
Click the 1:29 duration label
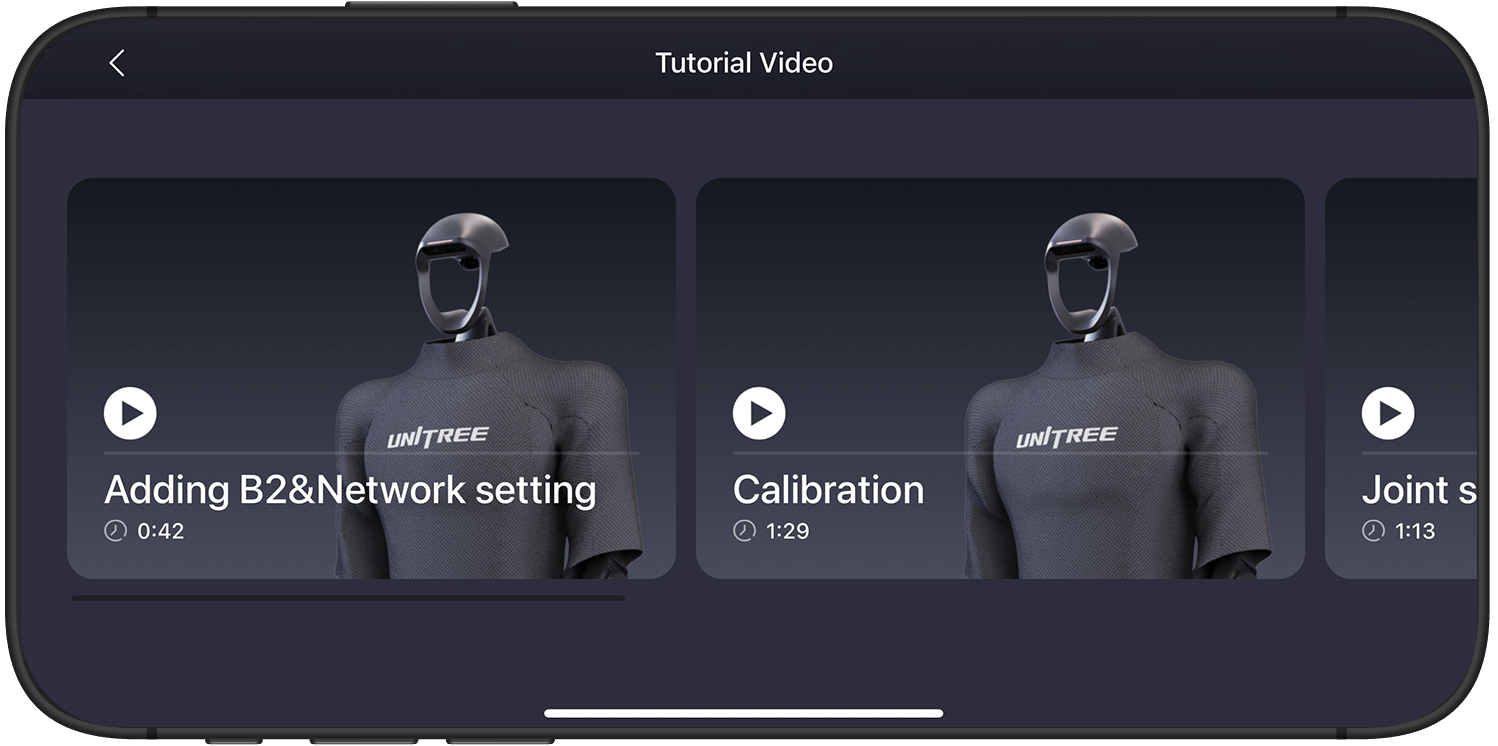[x=788, y=531]
